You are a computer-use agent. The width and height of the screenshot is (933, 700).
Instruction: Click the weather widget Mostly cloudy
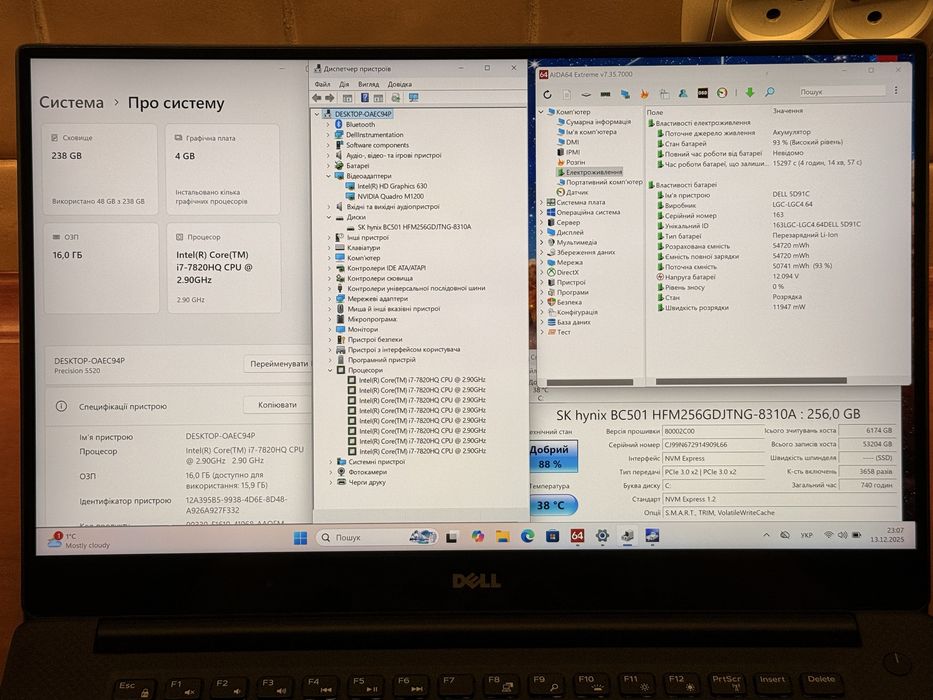tap(79, 540)
